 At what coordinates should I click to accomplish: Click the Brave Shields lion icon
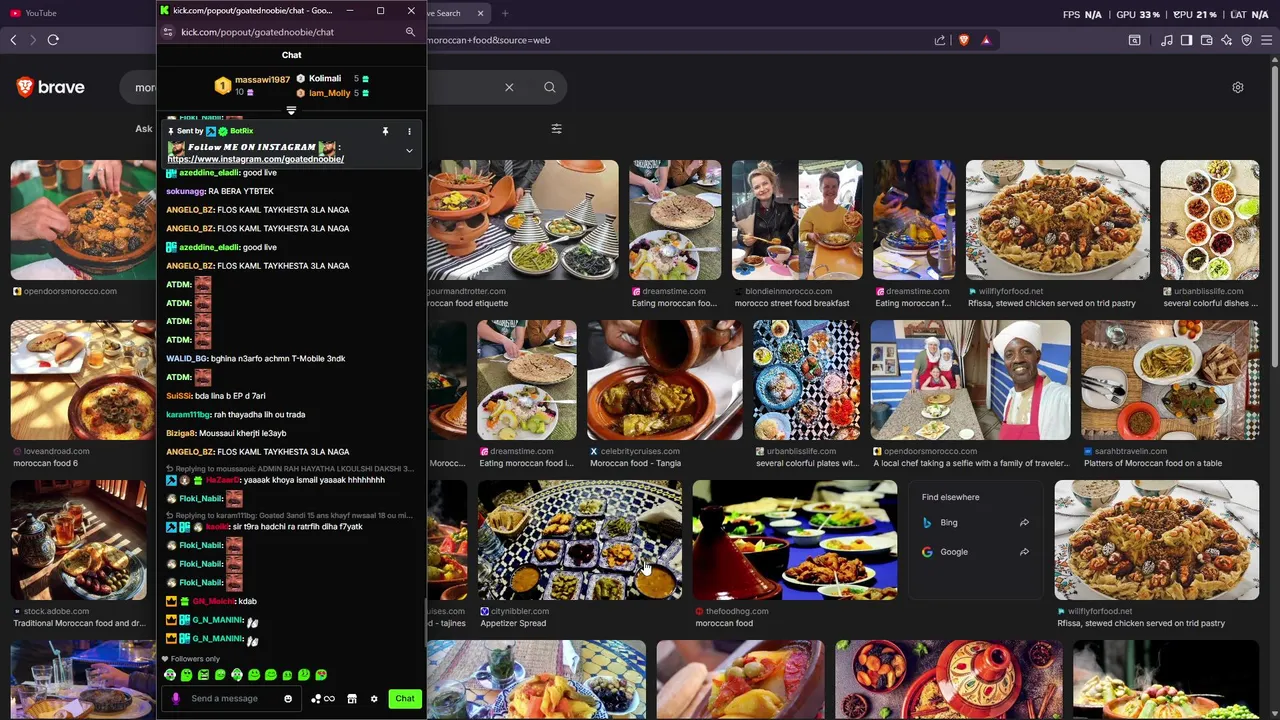(x=964, y=40)
